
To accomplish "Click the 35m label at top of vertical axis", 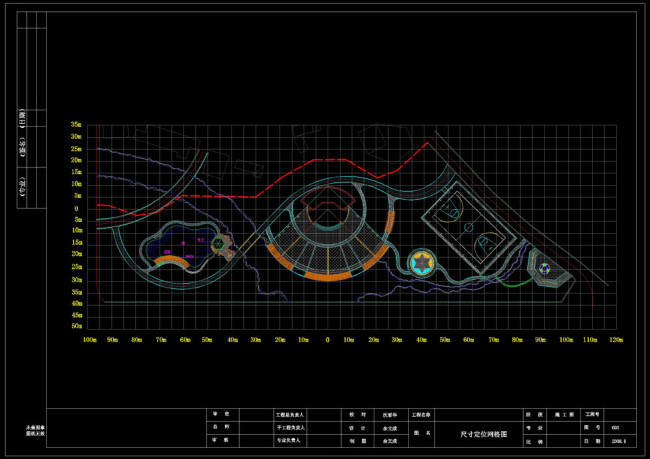I will click(76, 125).
